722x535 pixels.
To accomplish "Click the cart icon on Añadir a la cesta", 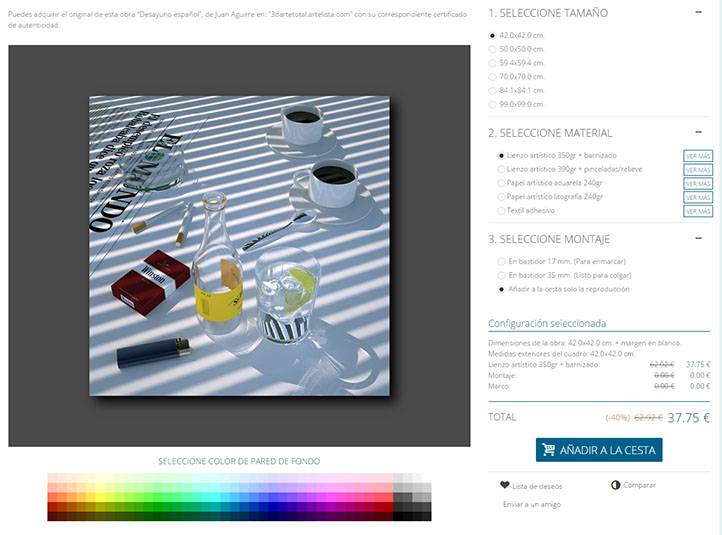I will click(548, 449).
